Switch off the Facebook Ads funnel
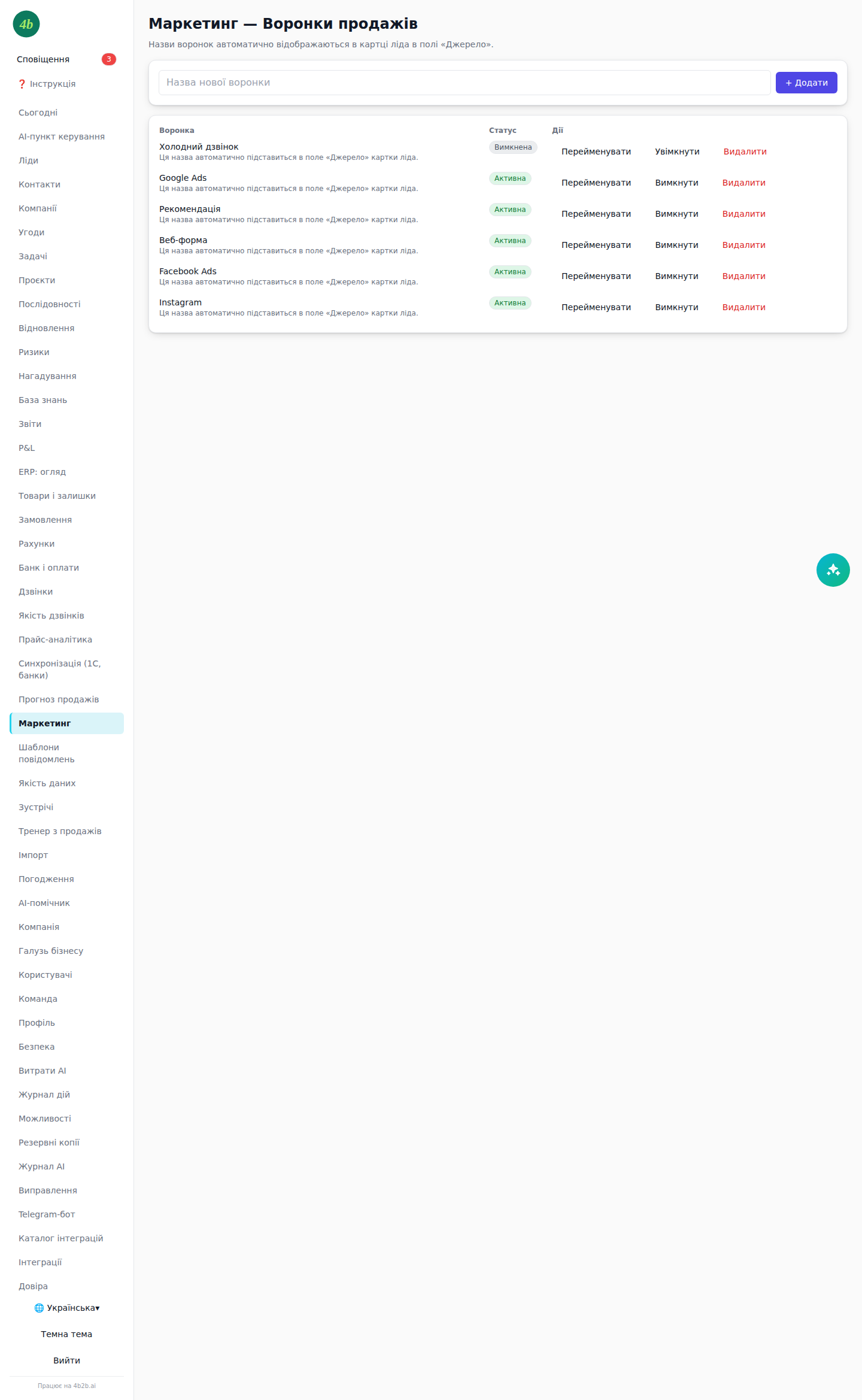The height and width of the screenshot is (1400, 862). point(676,276)
